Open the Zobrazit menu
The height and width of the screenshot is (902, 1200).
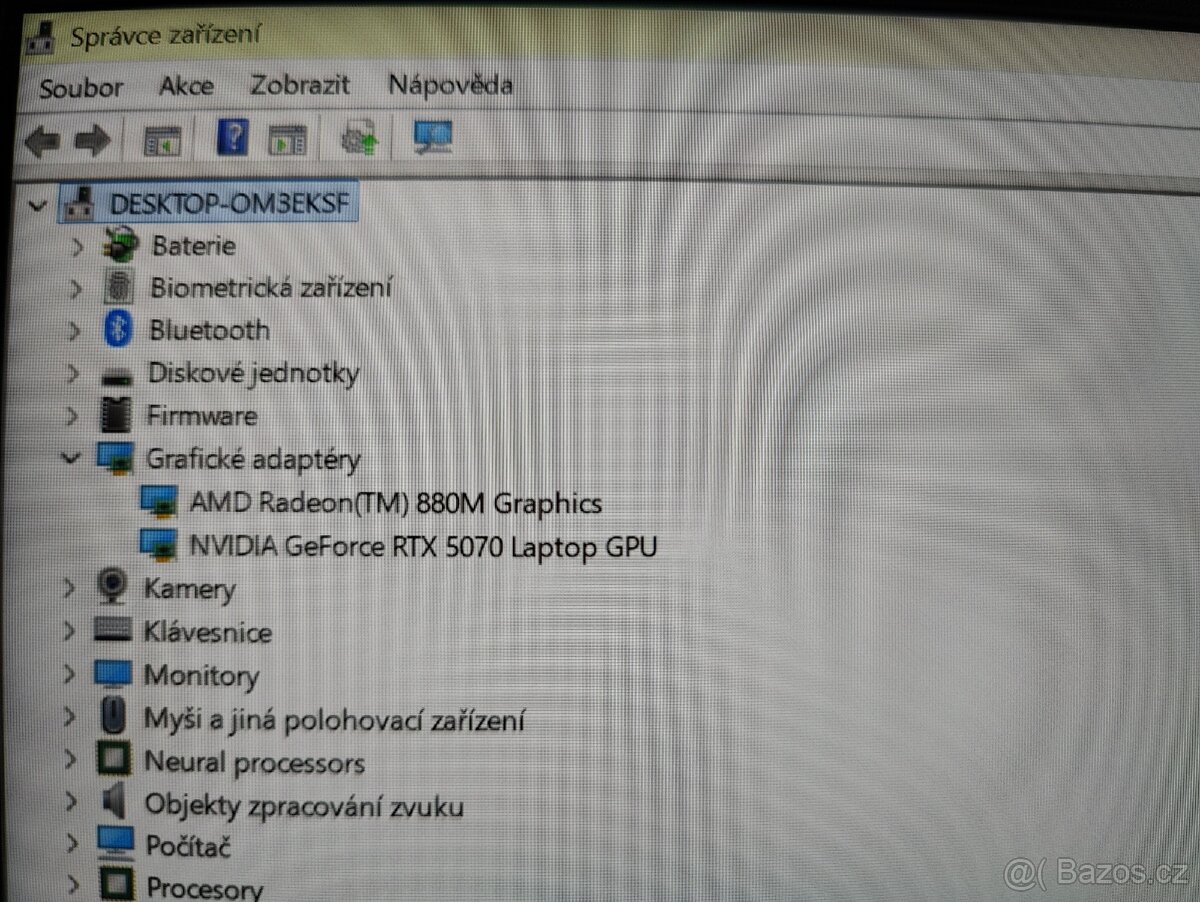coord(300,85)
